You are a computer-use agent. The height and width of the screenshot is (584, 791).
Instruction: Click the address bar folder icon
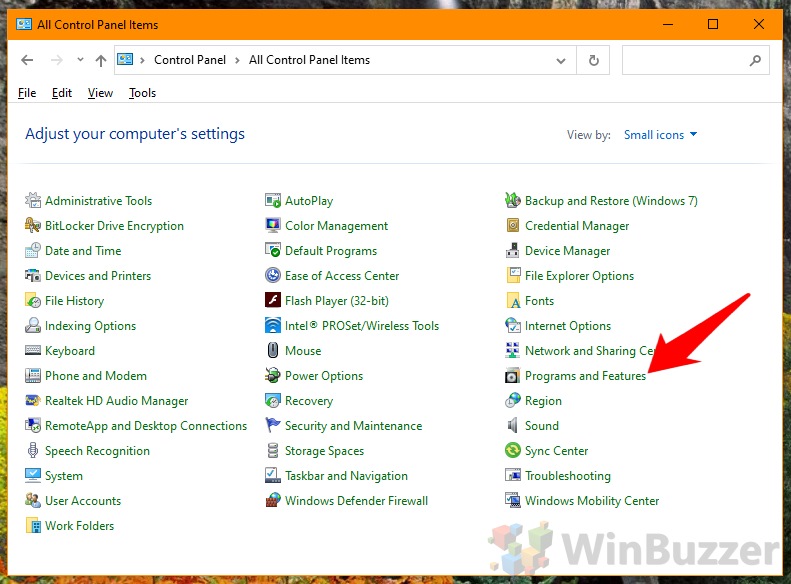point(125,60)
